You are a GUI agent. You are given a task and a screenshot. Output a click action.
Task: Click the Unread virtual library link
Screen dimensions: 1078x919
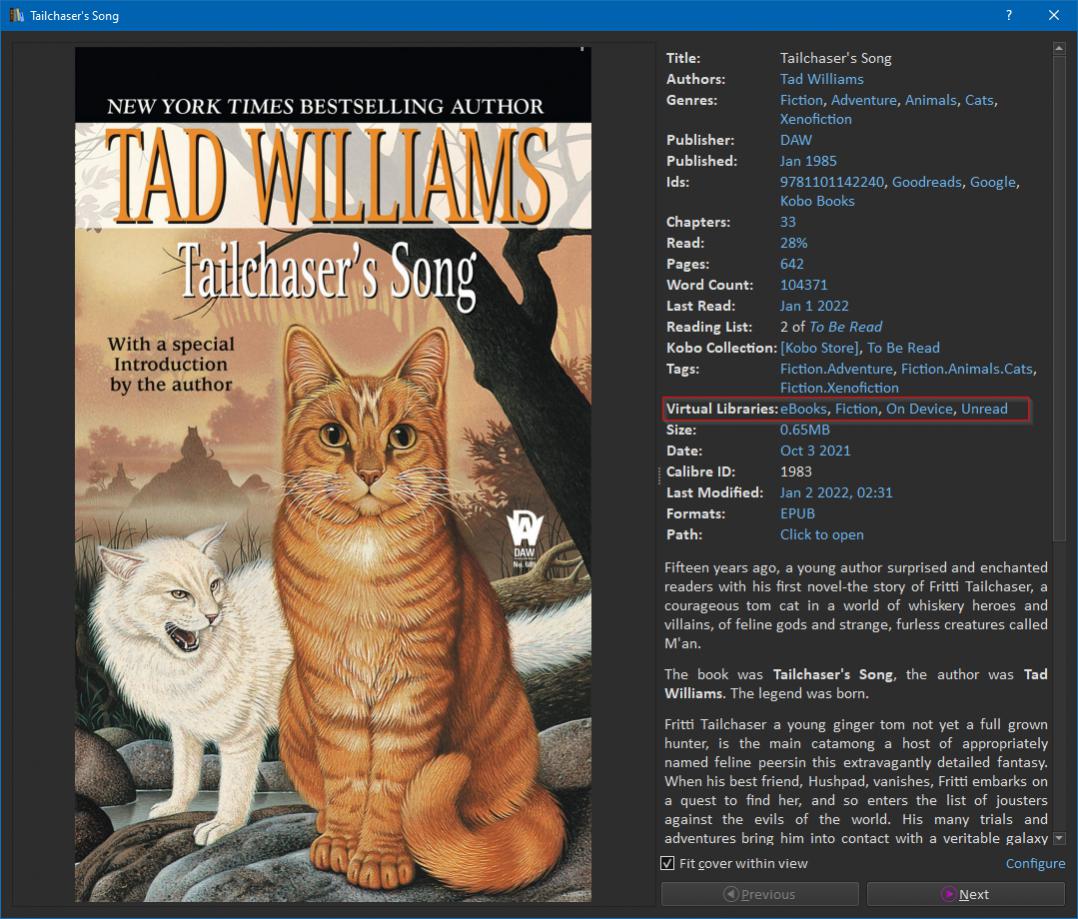point(984,409)
